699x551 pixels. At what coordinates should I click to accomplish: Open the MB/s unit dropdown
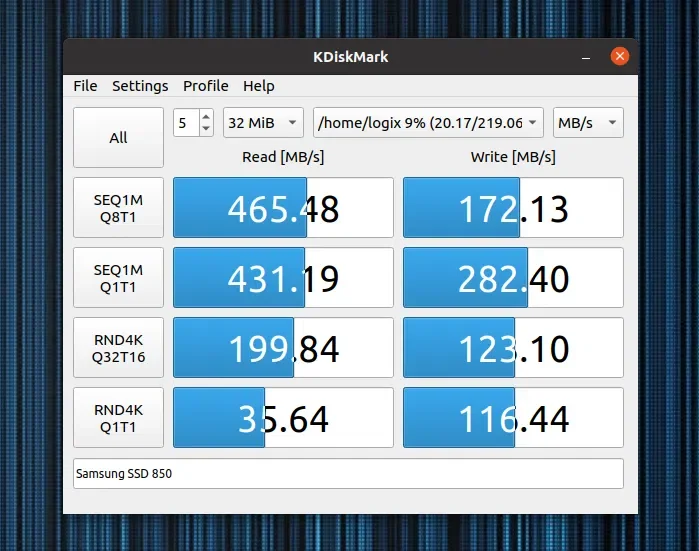point(588,123)
